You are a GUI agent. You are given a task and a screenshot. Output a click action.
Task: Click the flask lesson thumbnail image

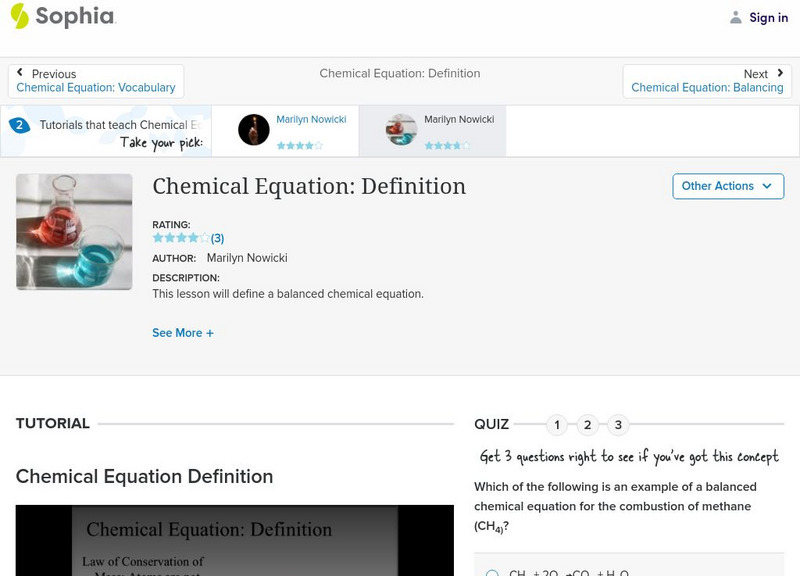(73, 231)
